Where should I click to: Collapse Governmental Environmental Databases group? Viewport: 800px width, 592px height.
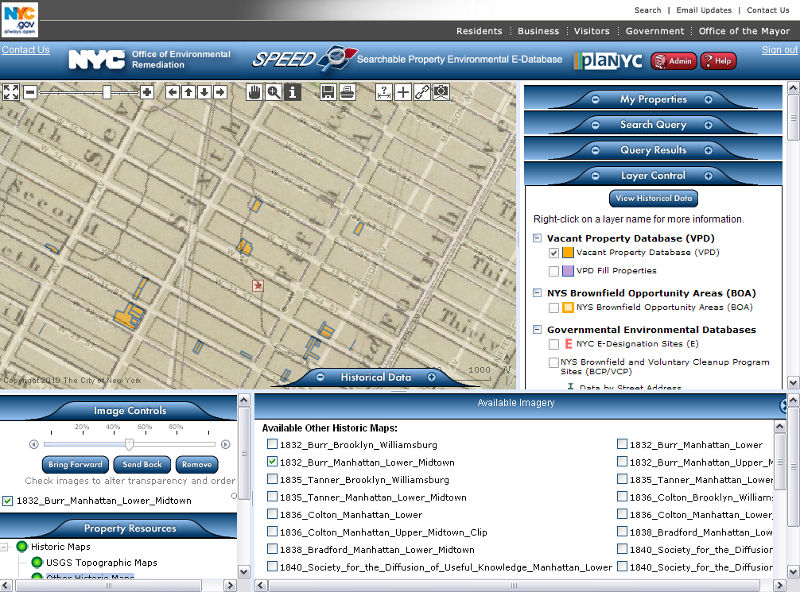(x=537, y=330)
